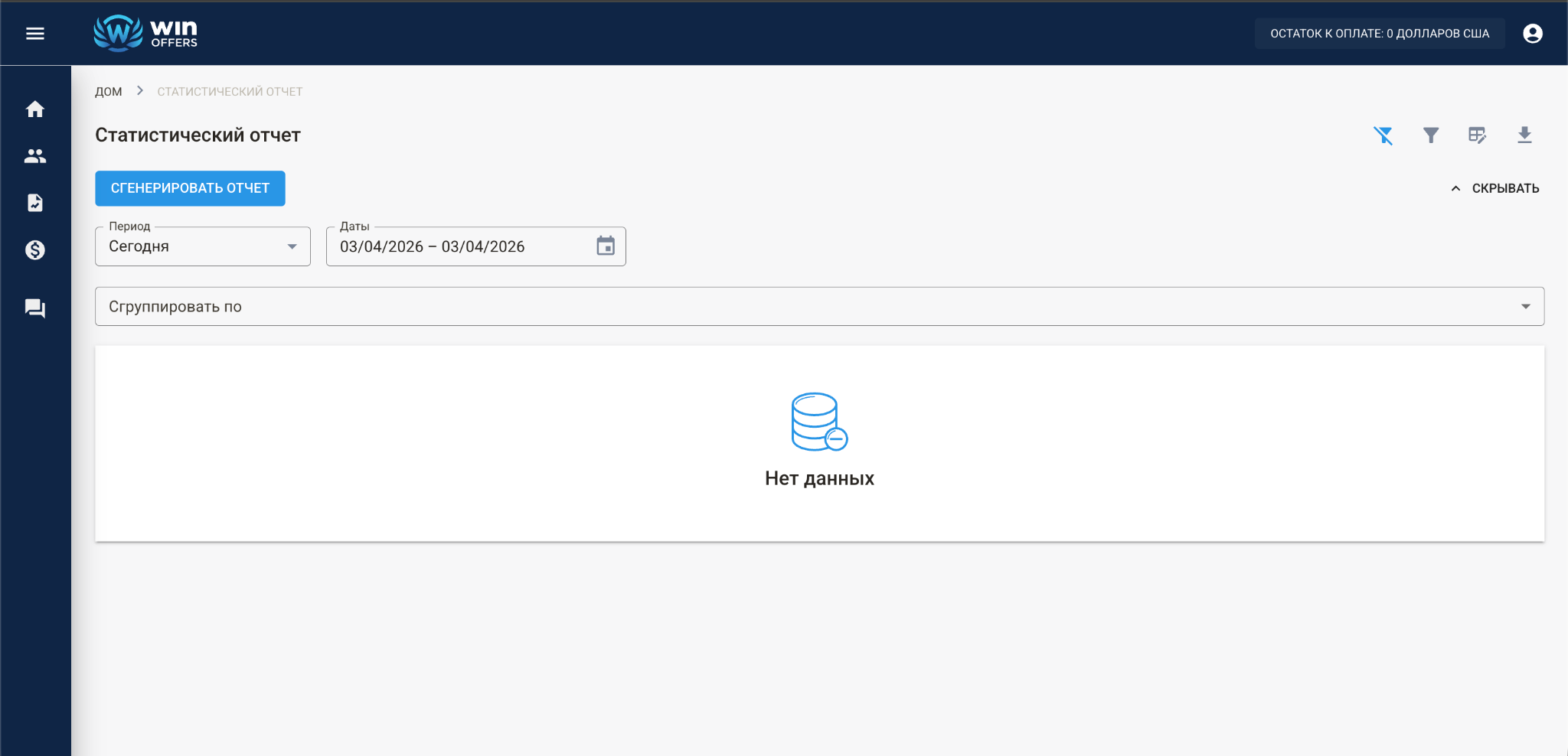Viewport: 1568px width, 756px height.
Task: Open the chat messages sidebar icon
Action: (35, 308)
